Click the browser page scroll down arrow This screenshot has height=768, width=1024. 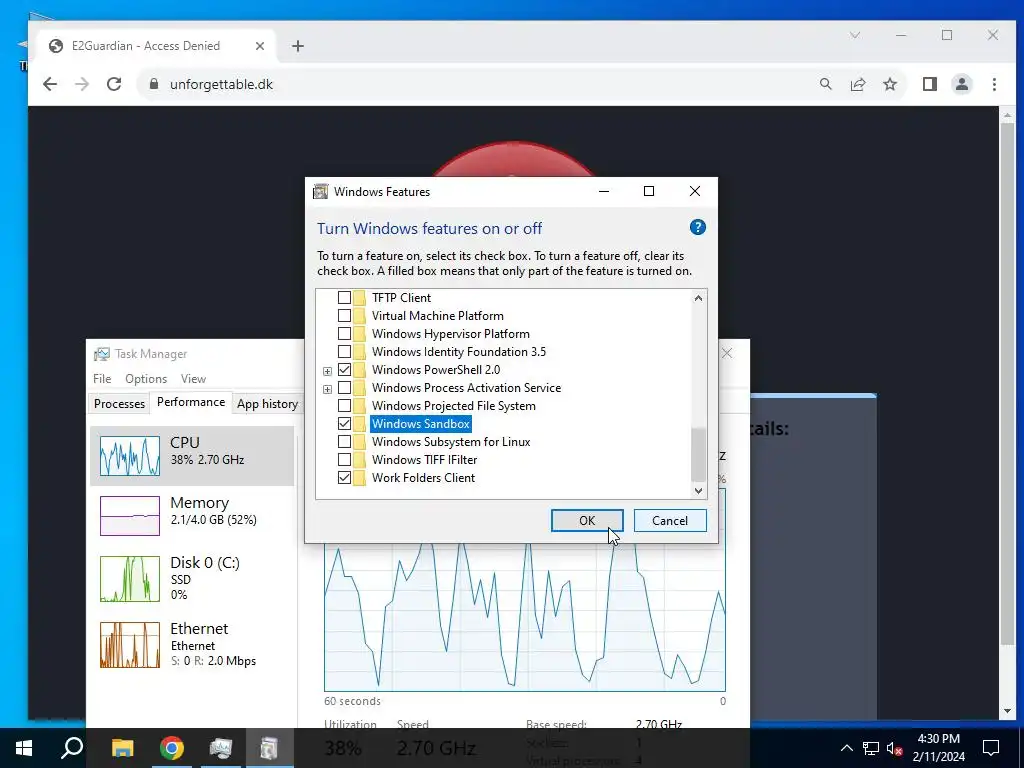pos(1008,711)
